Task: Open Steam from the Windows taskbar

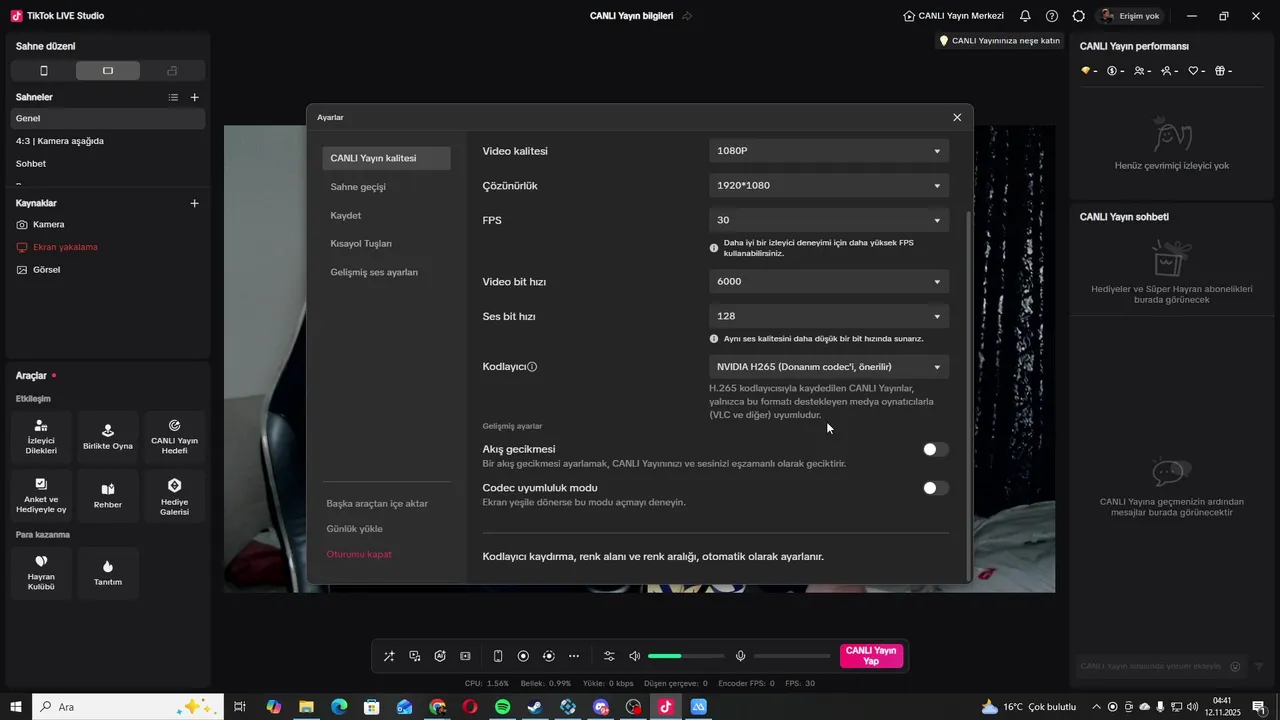Action: click(x=535, y=707)
